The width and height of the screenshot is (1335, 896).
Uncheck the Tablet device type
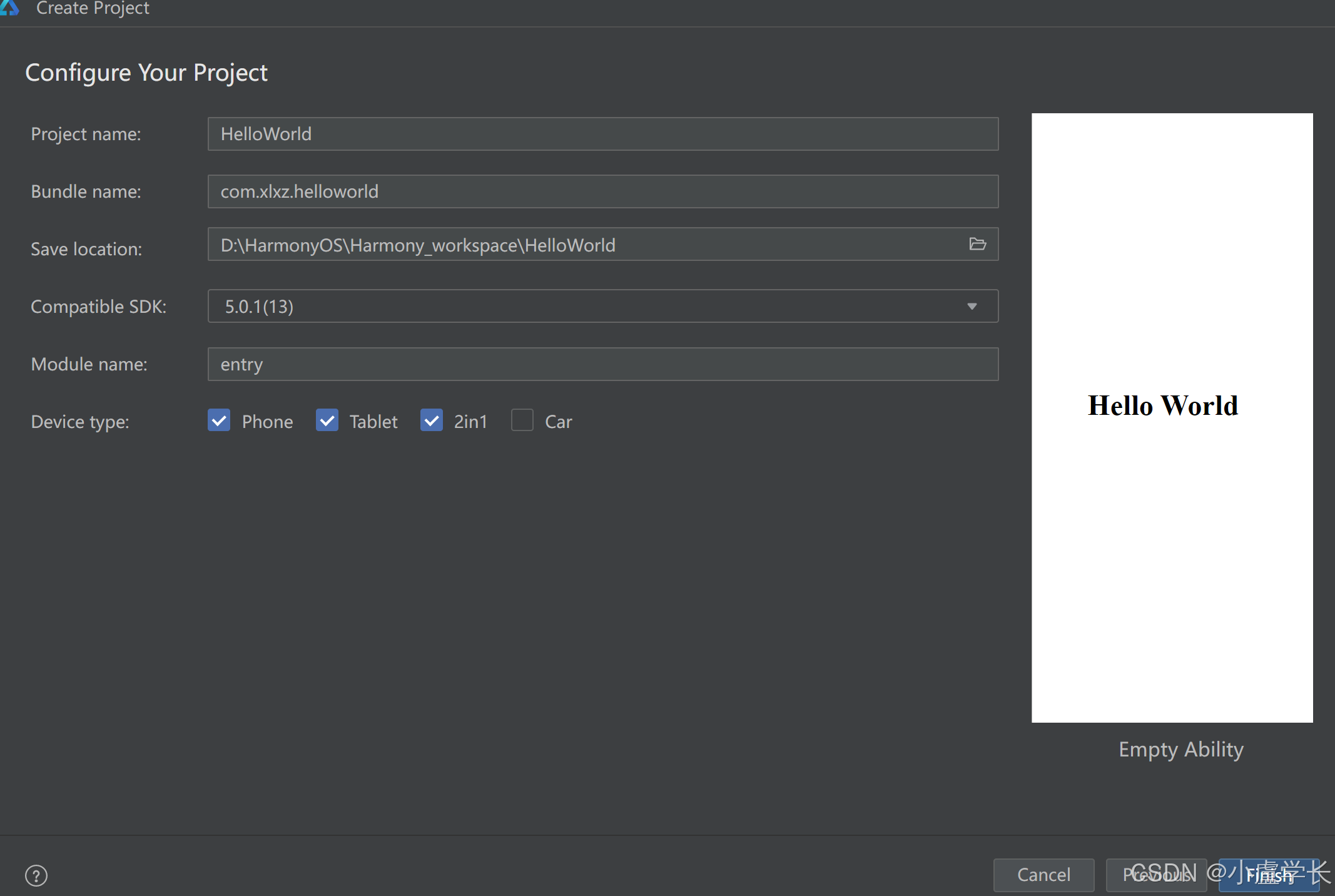point(327,420)
